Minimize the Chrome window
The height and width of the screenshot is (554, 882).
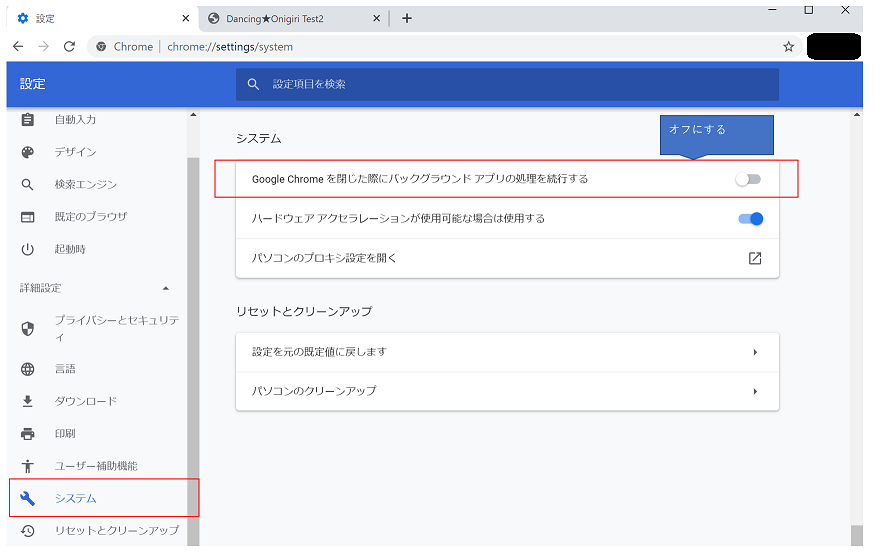coord(772,10)
